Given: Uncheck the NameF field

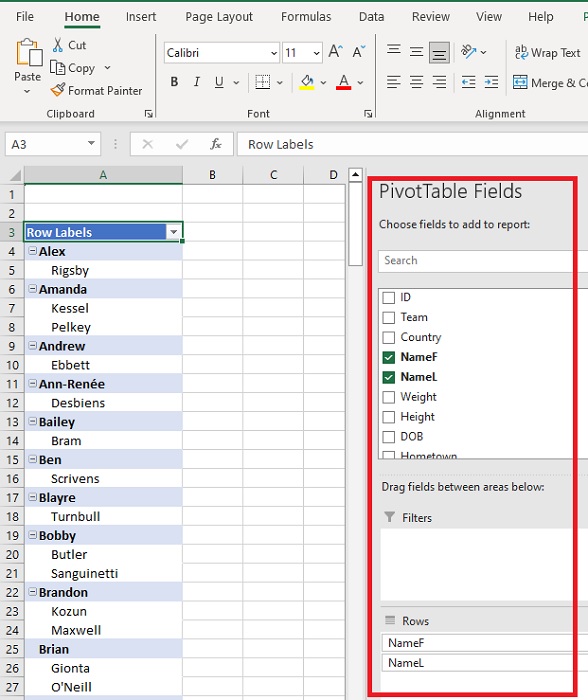Looking at the screenshot, I should [x=389, y=357].
